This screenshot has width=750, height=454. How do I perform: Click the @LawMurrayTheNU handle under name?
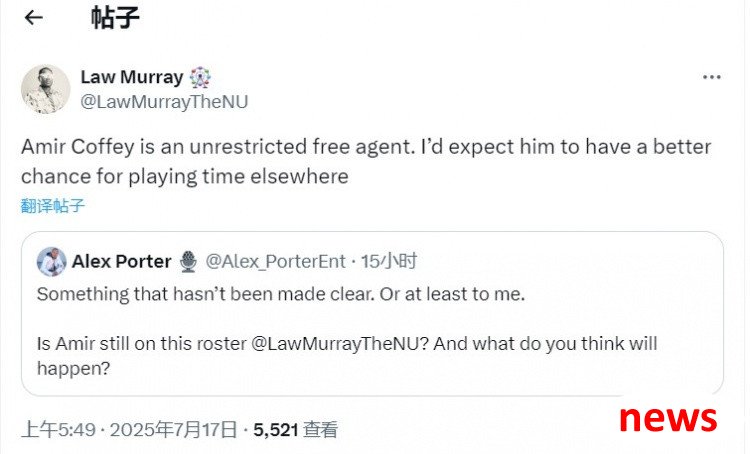pos(163,101)
